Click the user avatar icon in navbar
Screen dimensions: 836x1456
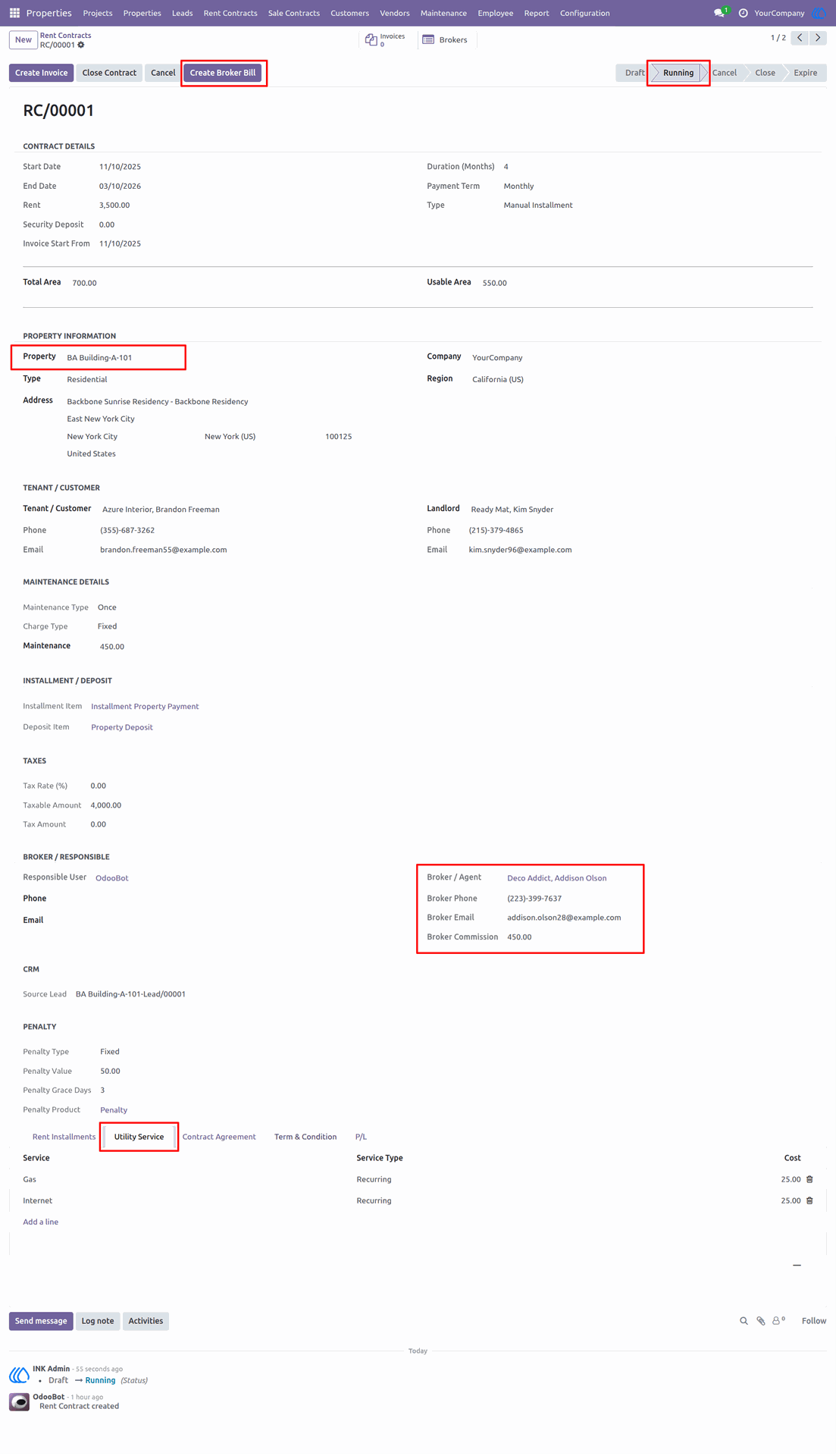pos(819,13)
